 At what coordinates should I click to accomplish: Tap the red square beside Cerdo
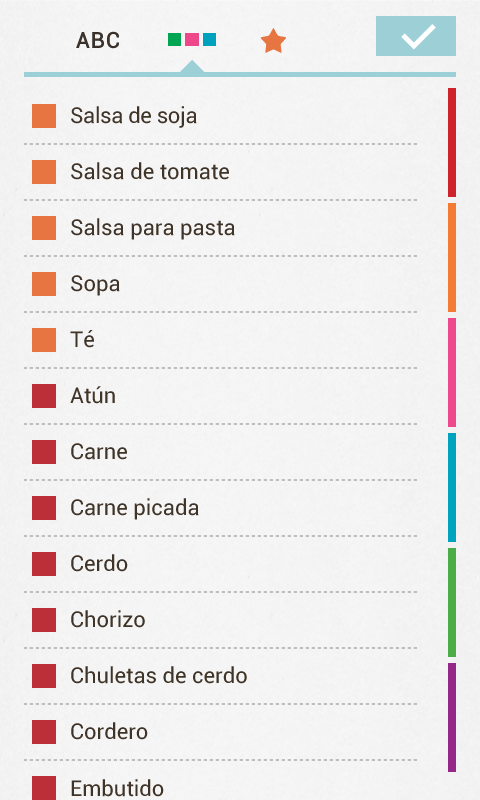point(44,564)
